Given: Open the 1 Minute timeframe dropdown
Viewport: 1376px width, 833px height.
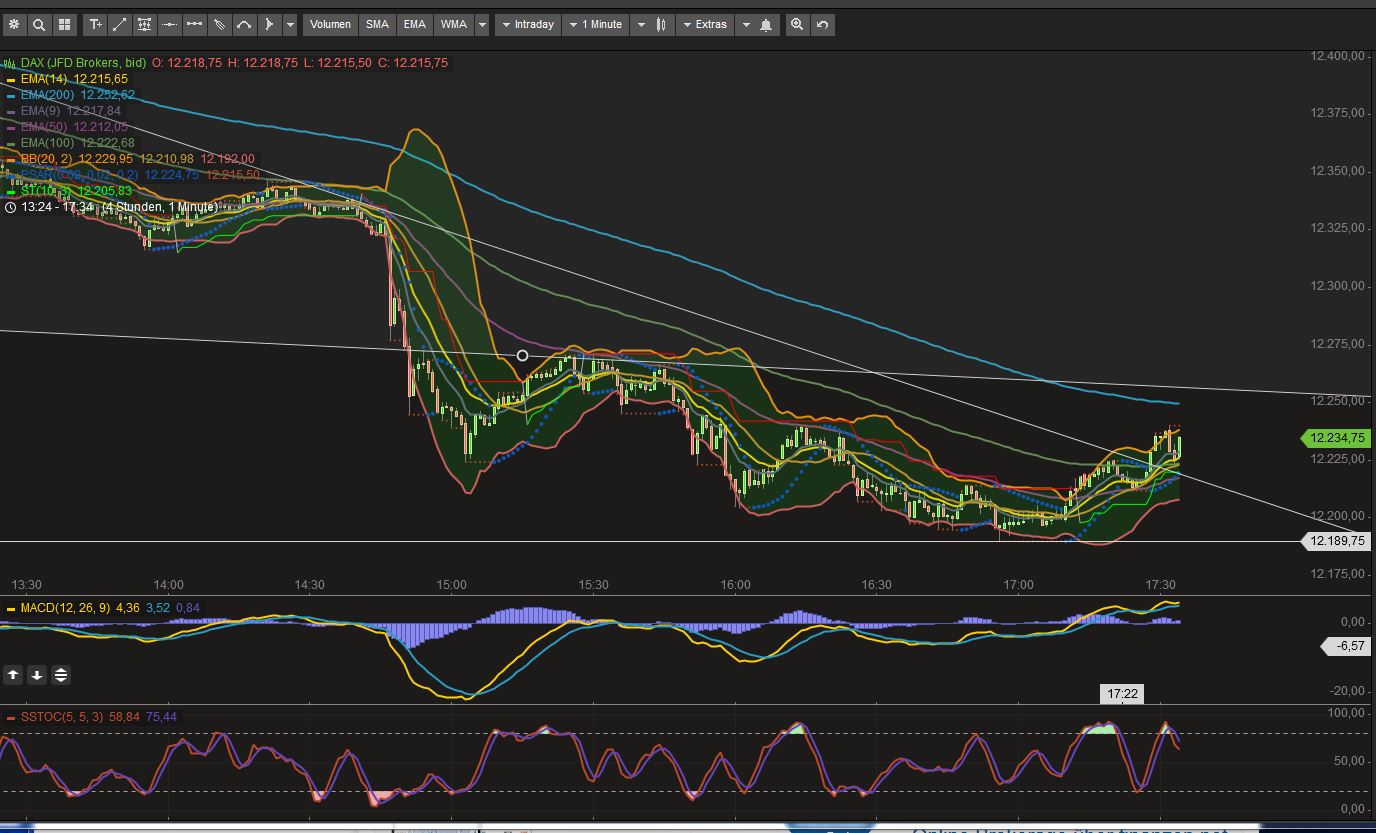Looking at the screenshot, I should (596, 24).
